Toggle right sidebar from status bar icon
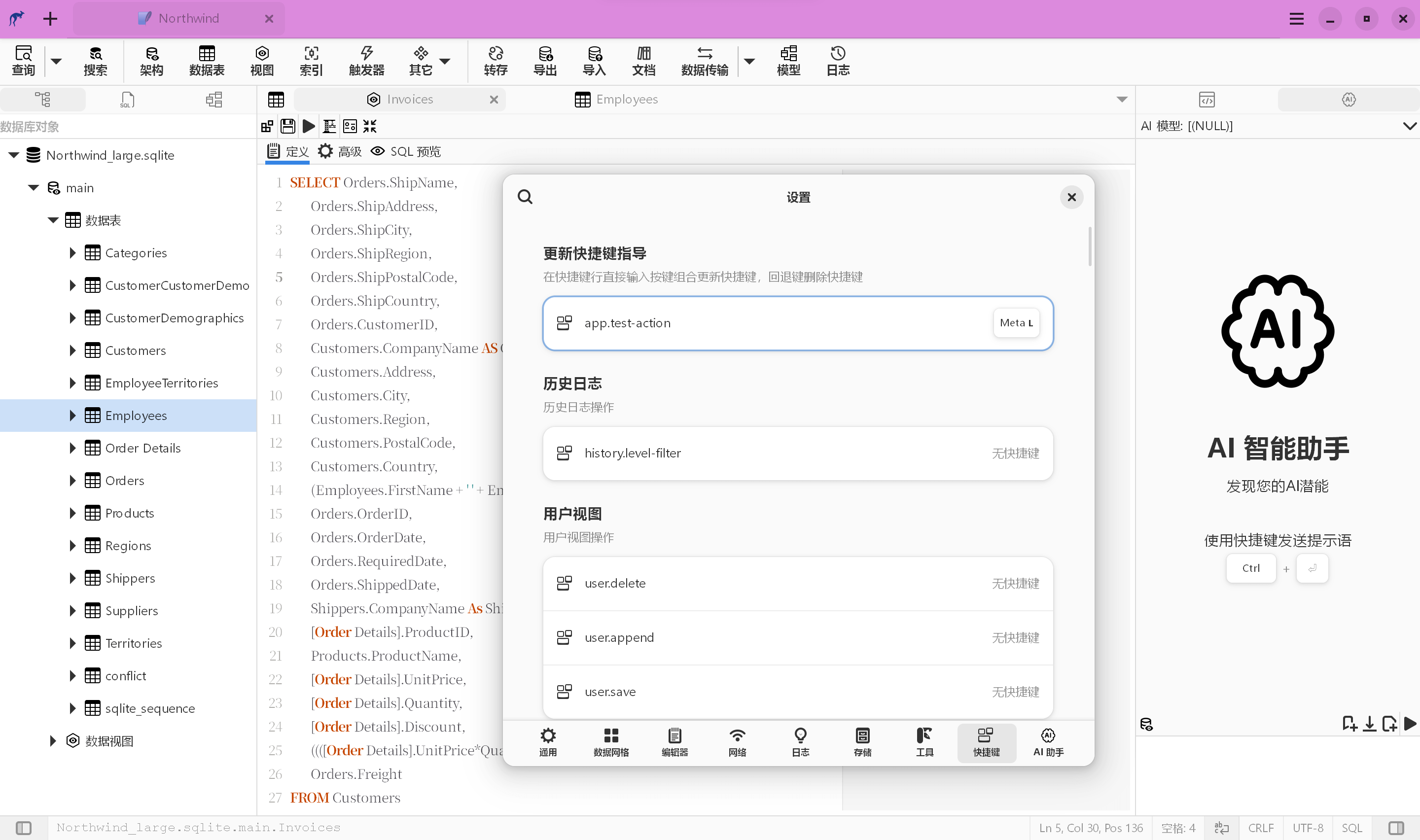Image resolution: width=1420 pixels, height=840 pixels. point(1396,828)
